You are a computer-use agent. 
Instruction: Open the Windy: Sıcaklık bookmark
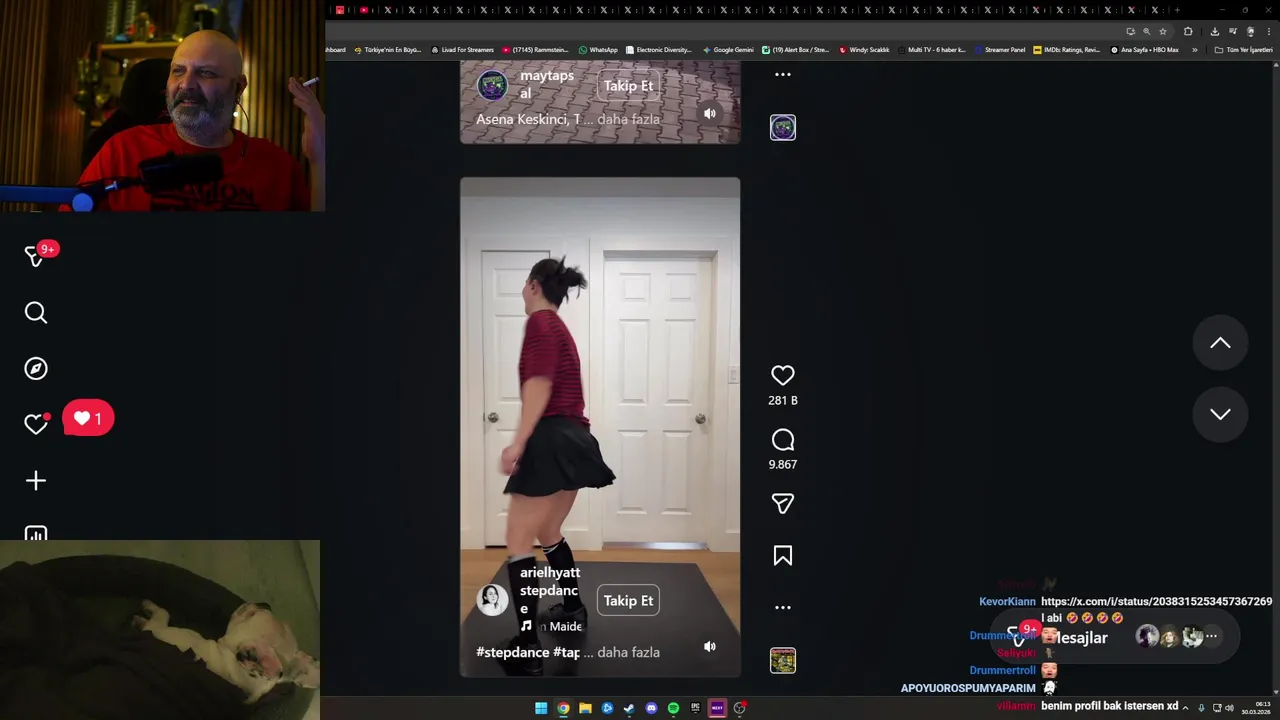pos(865,50)
